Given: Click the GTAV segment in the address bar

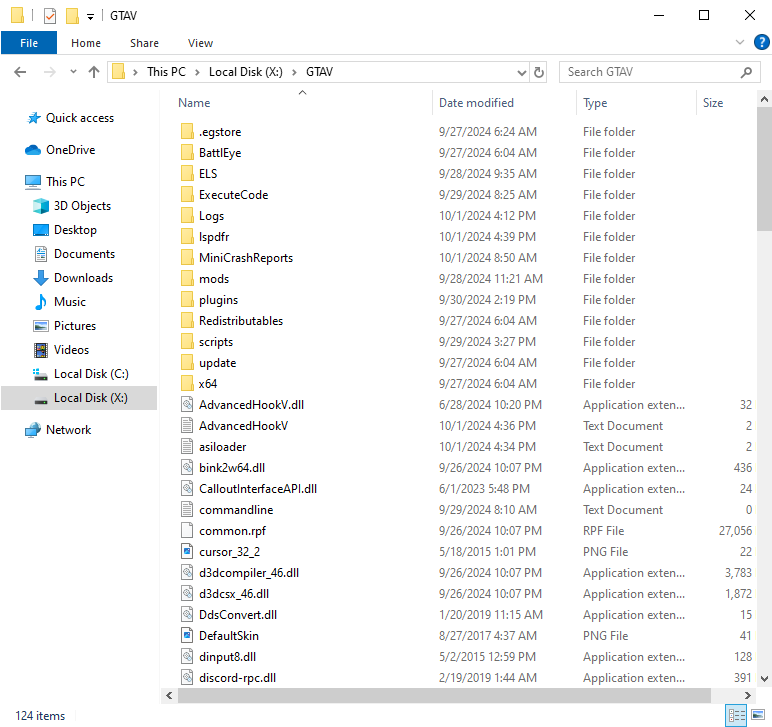Looking at the screenshot, I should tap(320, 72).
